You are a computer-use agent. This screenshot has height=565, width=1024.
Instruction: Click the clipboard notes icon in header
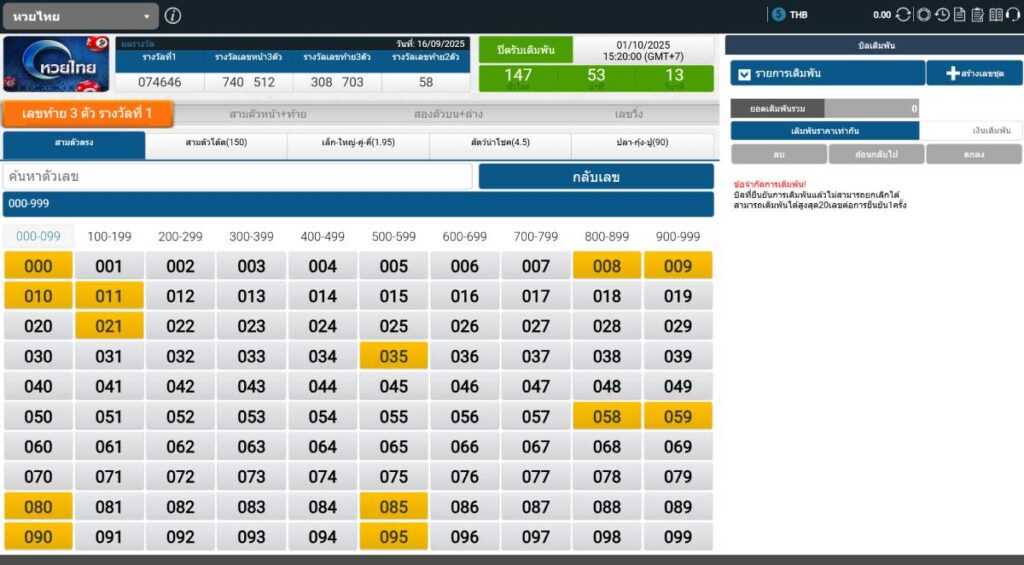[977, 15]
